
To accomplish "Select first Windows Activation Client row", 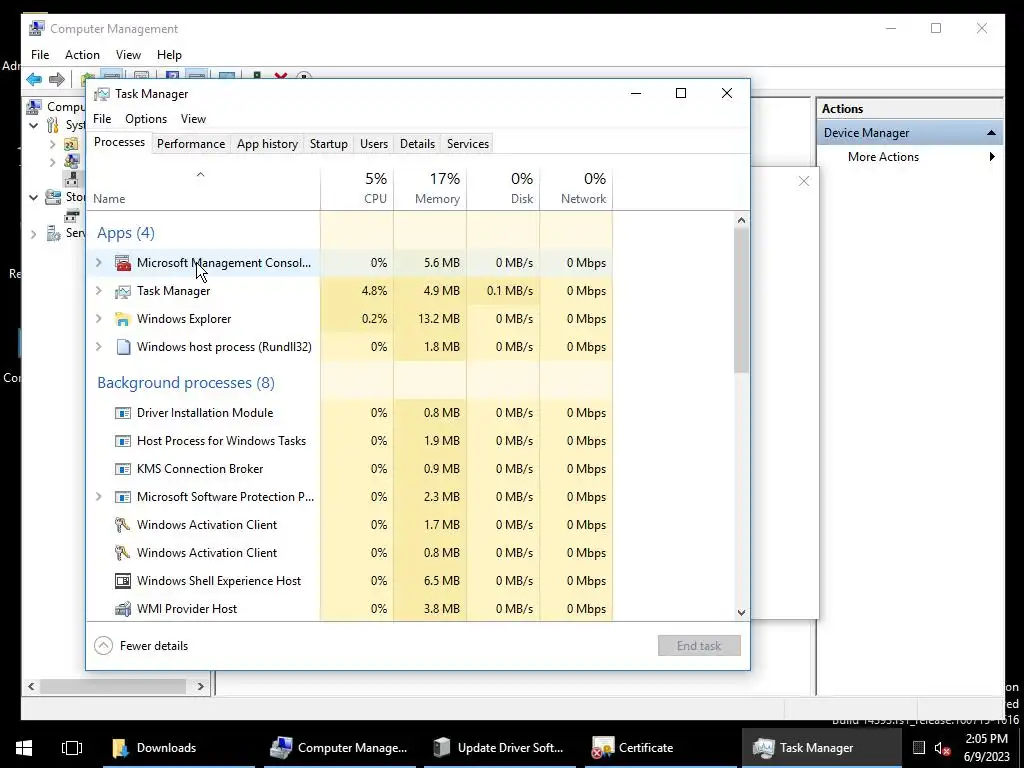I will pos(349,525).
